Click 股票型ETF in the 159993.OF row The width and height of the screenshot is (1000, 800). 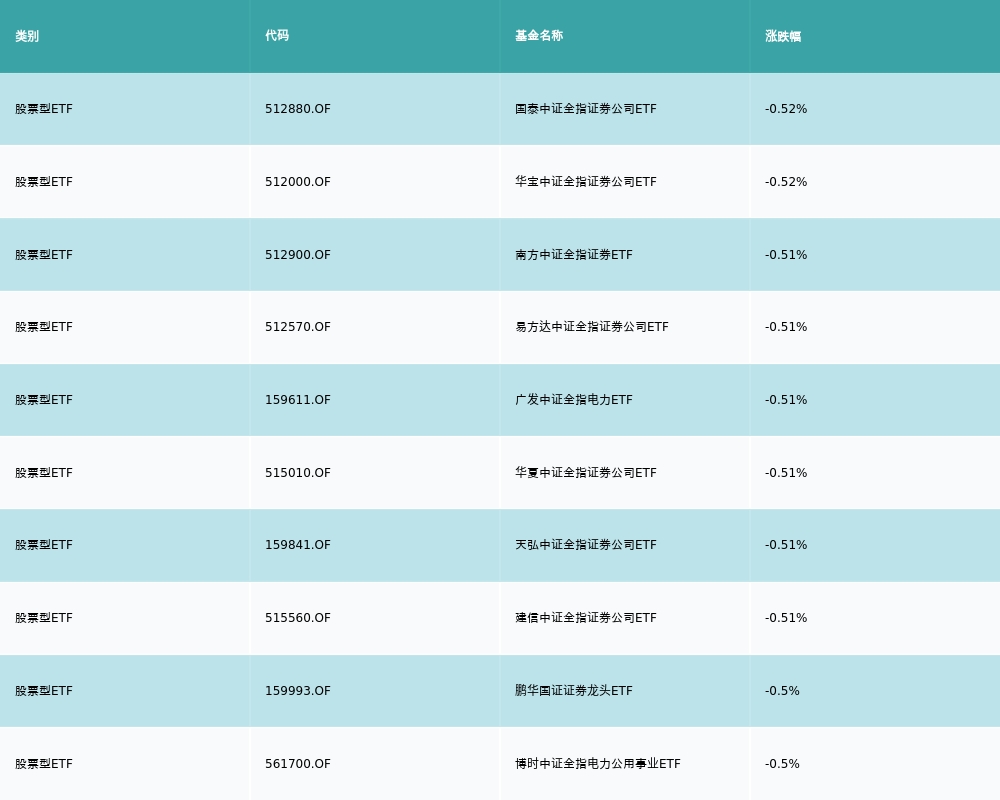pos(44,691)
